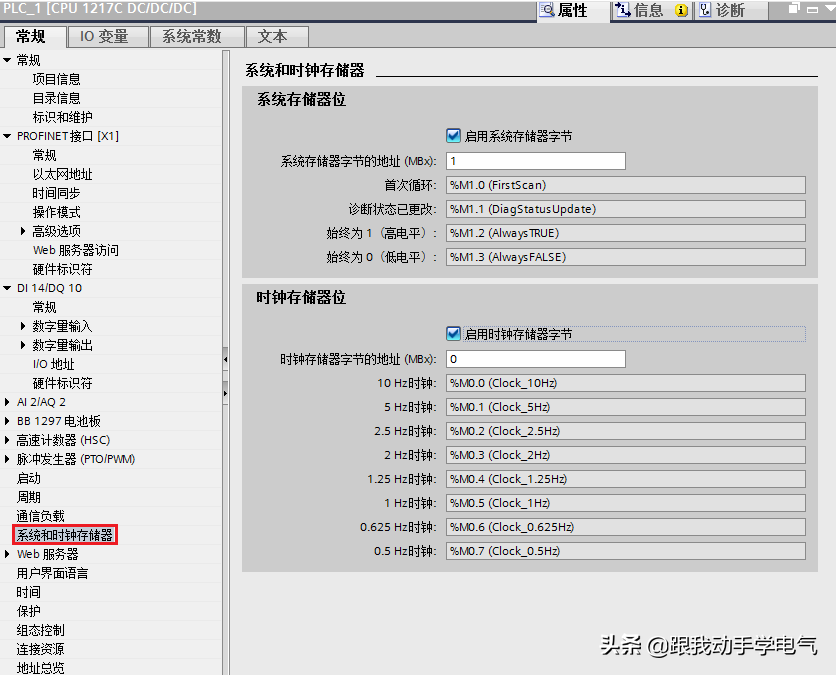836x675 pixels.
Task: Click the %M0.1 (Clock_5Hz) field
Action: (x=626, y=407)
